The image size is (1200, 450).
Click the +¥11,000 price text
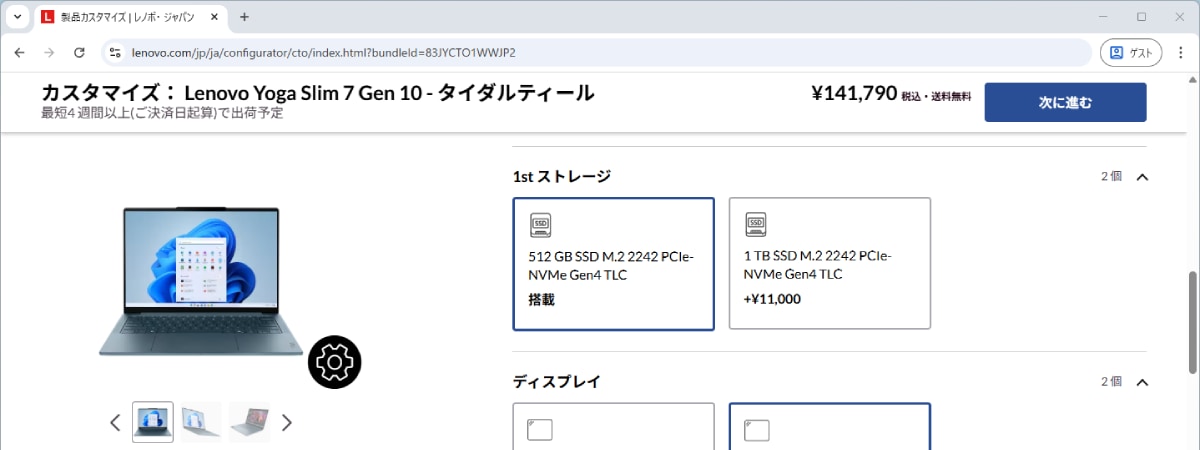[773, 298]
